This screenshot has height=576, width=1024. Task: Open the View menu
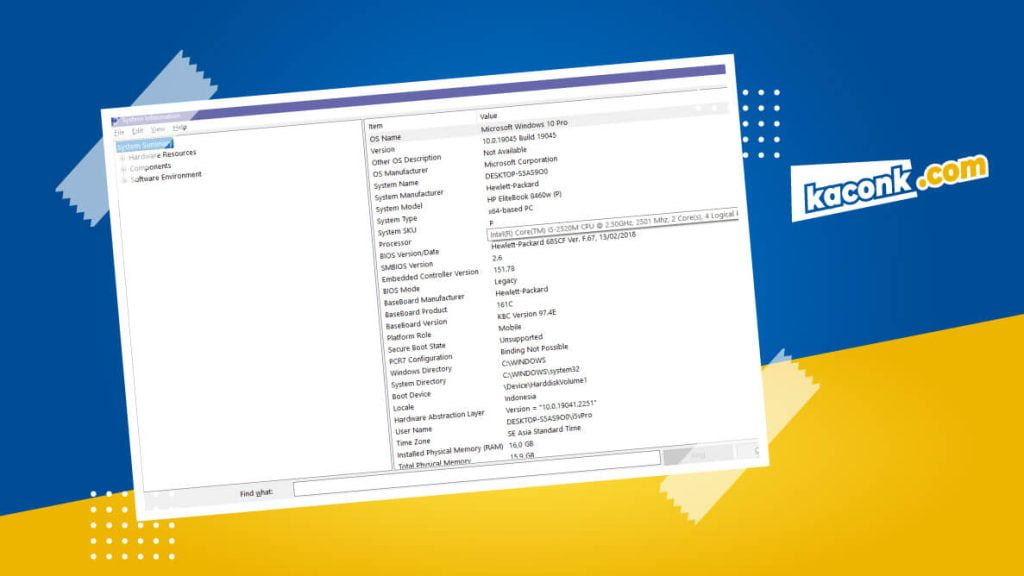(x=158, y=129)
